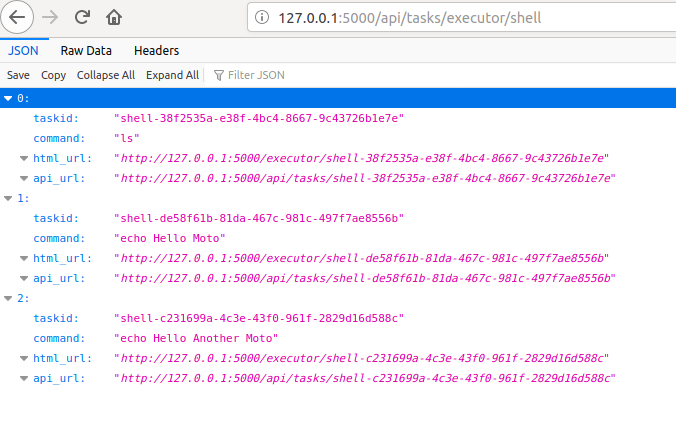This screenshot has height=430, width=676.
Task: Open html_url link ending 497f7ae8556b
Action: tap(362, 258)
